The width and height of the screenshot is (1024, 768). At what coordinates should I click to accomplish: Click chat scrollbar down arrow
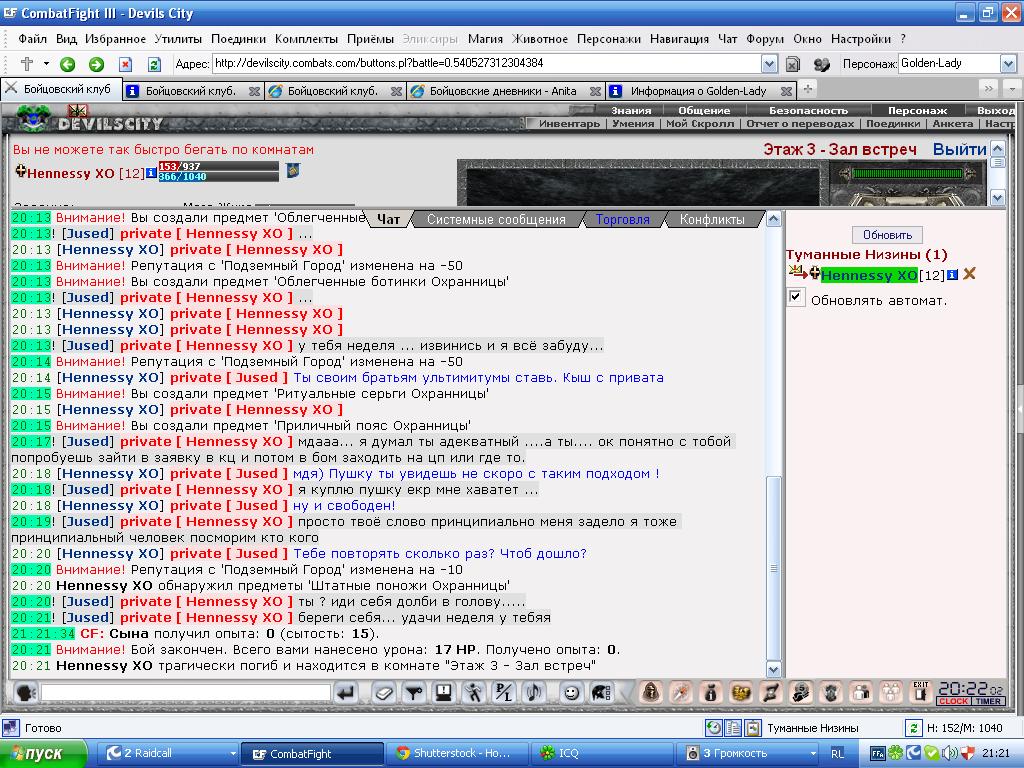coord(773,669)
